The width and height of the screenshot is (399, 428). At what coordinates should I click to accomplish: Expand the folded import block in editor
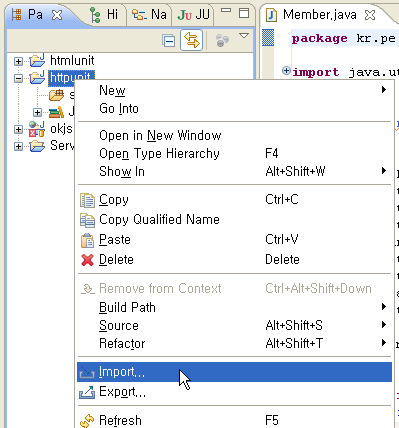pos(286,71)
